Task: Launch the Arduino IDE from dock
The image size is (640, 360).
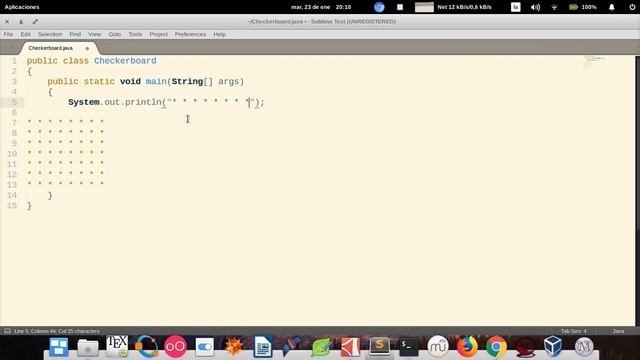Action: coord(176,347)
